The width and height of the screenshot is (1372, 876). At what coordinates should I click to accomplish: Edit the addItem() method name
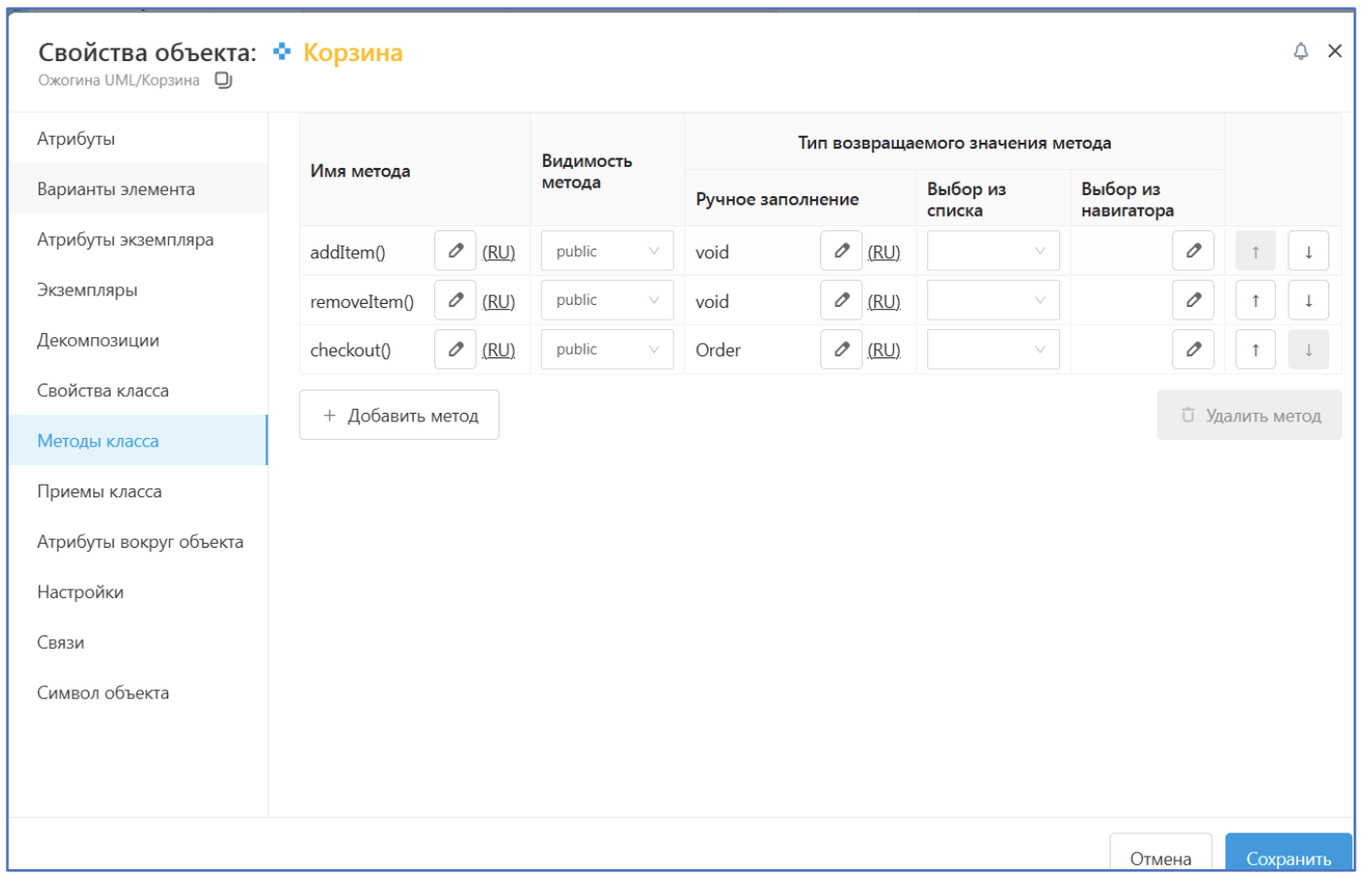coord(455,252)
